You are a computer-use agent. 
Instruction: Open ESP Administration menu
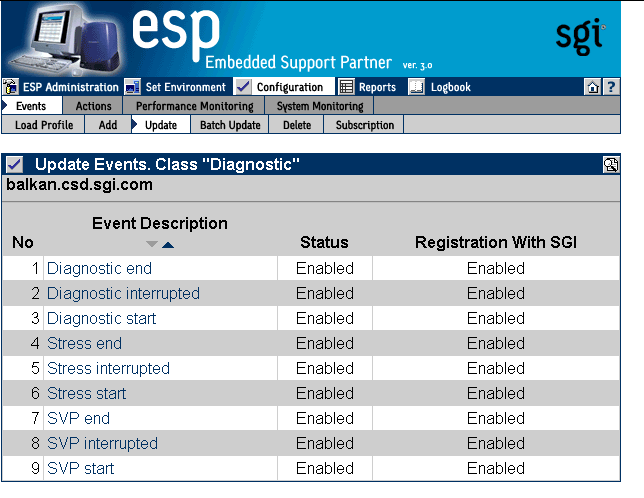pos(71,87)
